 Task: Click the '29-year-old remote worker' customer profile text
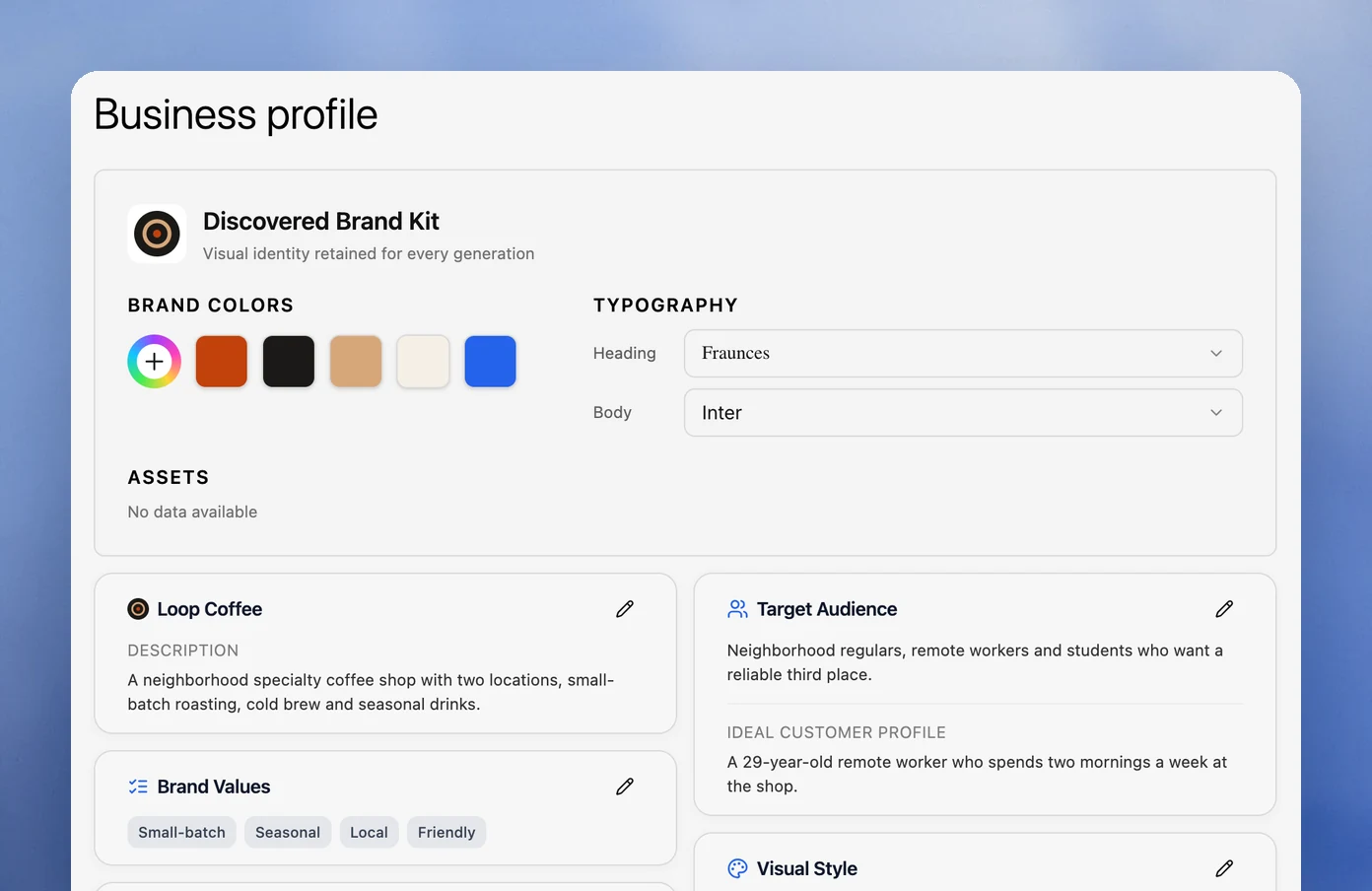pyautogui.click(x=977, y=774)
